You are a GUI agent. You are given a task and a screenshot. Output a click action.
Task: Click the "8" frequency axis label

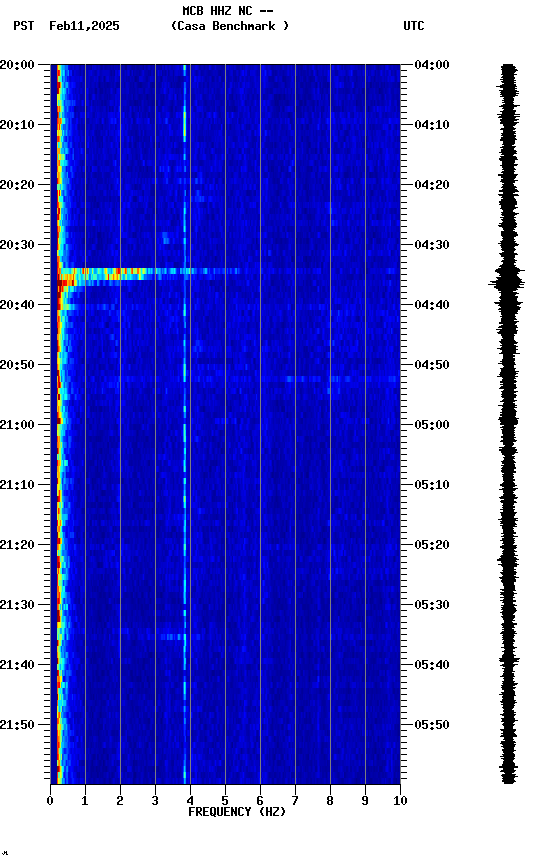pyautogui.click(x=330, y=802)
